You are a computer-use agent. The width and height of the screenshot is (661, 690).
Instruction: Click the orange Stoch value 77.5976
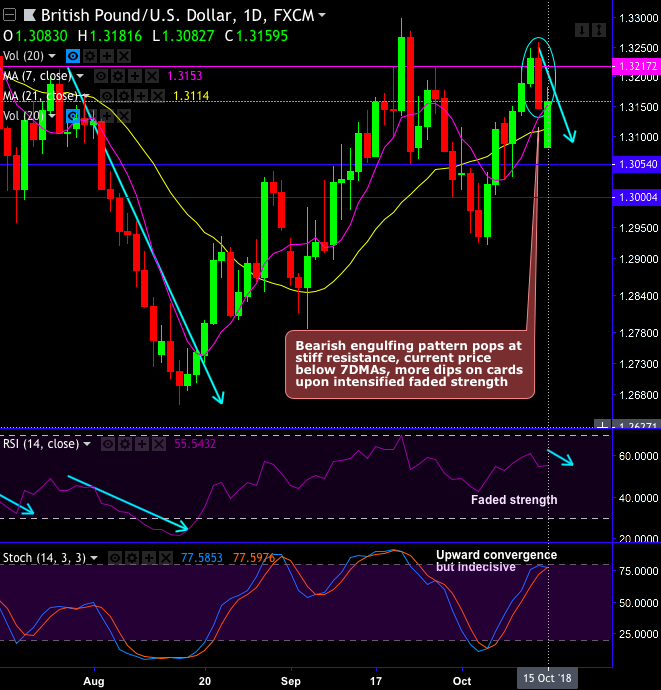pyautogui.click(x=254, y=558)
